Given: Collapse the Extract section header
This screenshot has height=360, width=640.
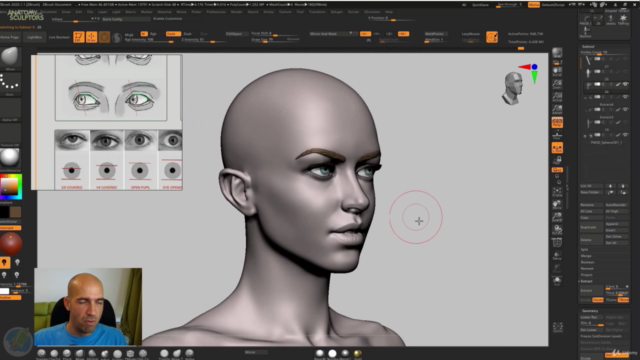Looking at the screenshot, I should coord(586,281).
